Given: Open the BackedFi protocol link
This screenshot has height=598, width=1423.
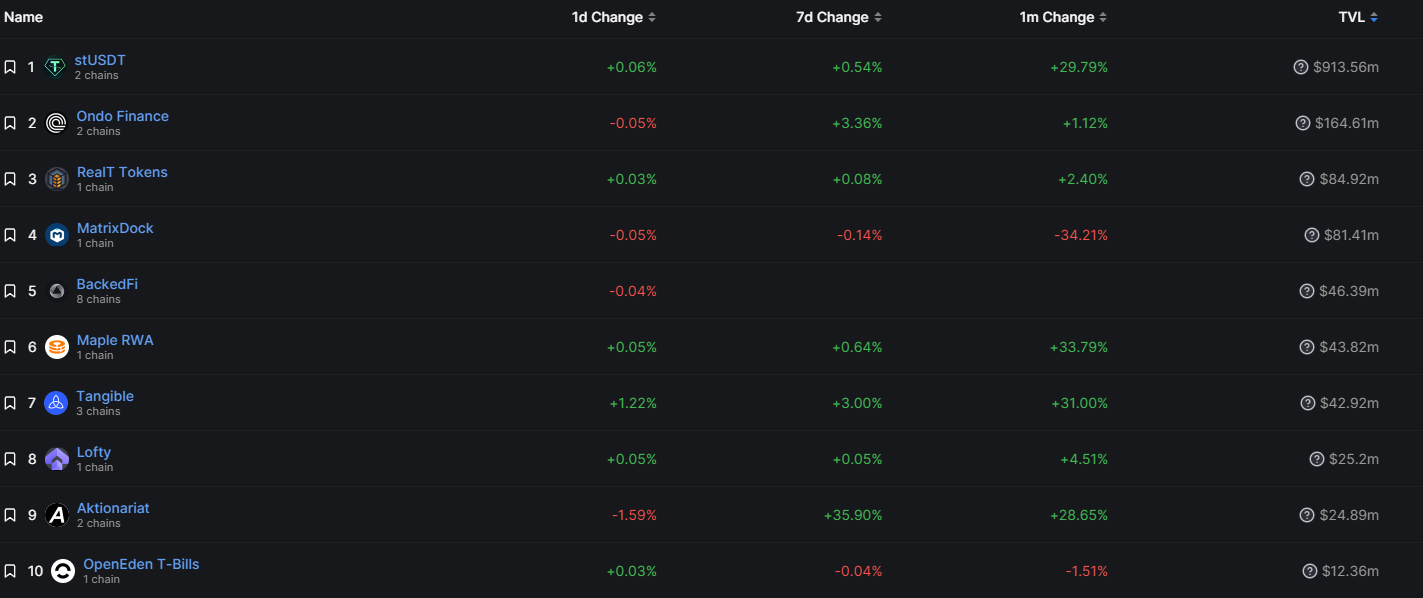Looking at the screenshot, I should pos(107,284).
